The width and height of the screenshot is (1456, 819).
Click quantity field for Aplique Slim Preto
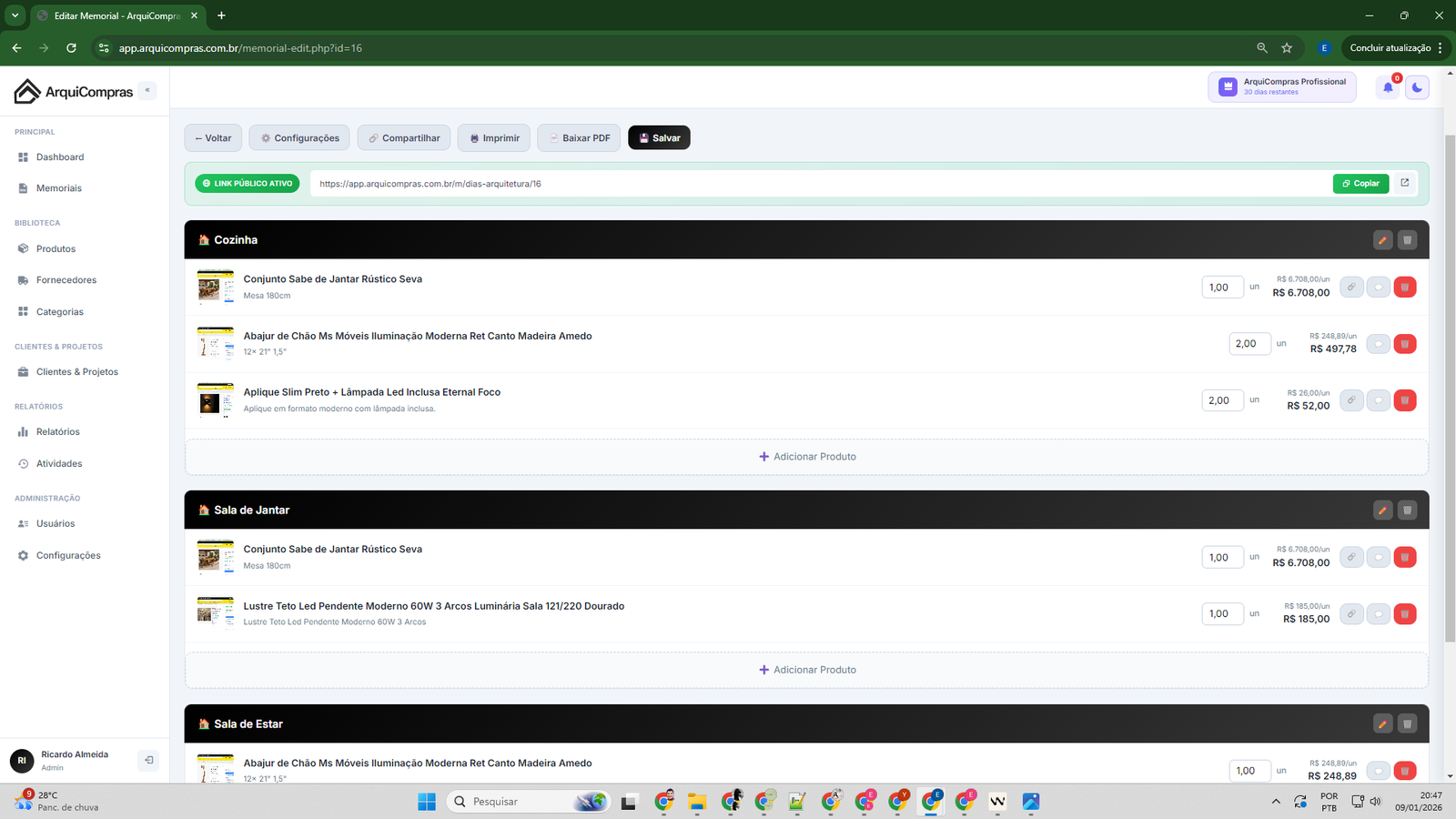pos(1221,400)
